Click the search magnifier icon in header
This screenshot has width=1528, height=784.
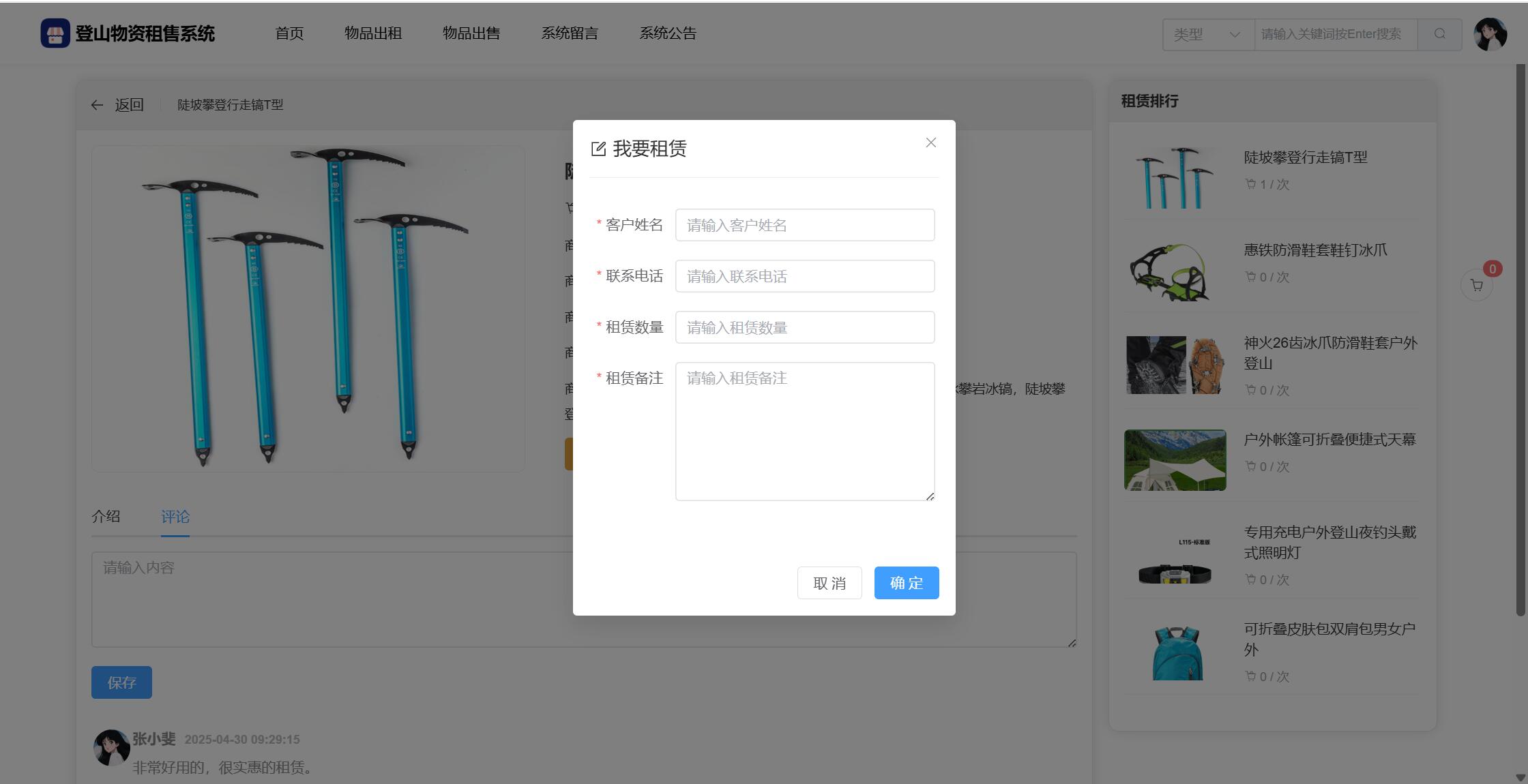1439,34
